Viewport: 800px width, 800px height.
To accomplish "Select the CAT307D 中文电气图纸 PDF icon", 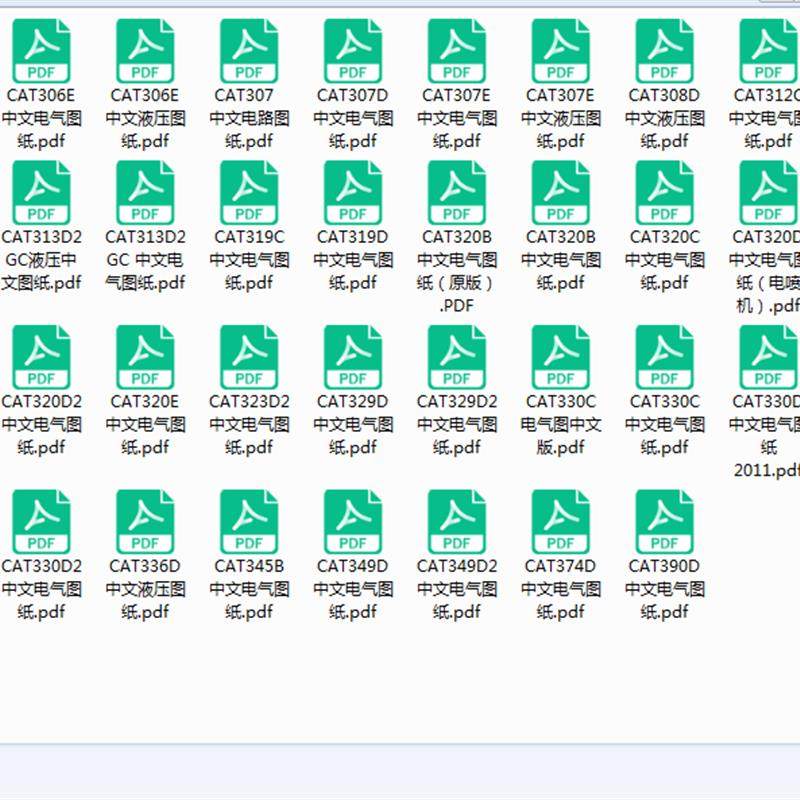I will click(353, 51).
